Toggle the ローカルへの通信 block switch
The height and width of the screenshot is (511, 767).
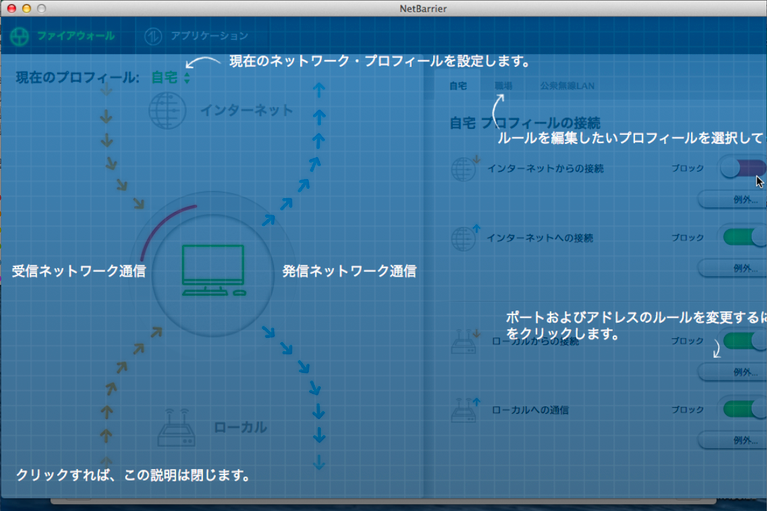(744, 410)
